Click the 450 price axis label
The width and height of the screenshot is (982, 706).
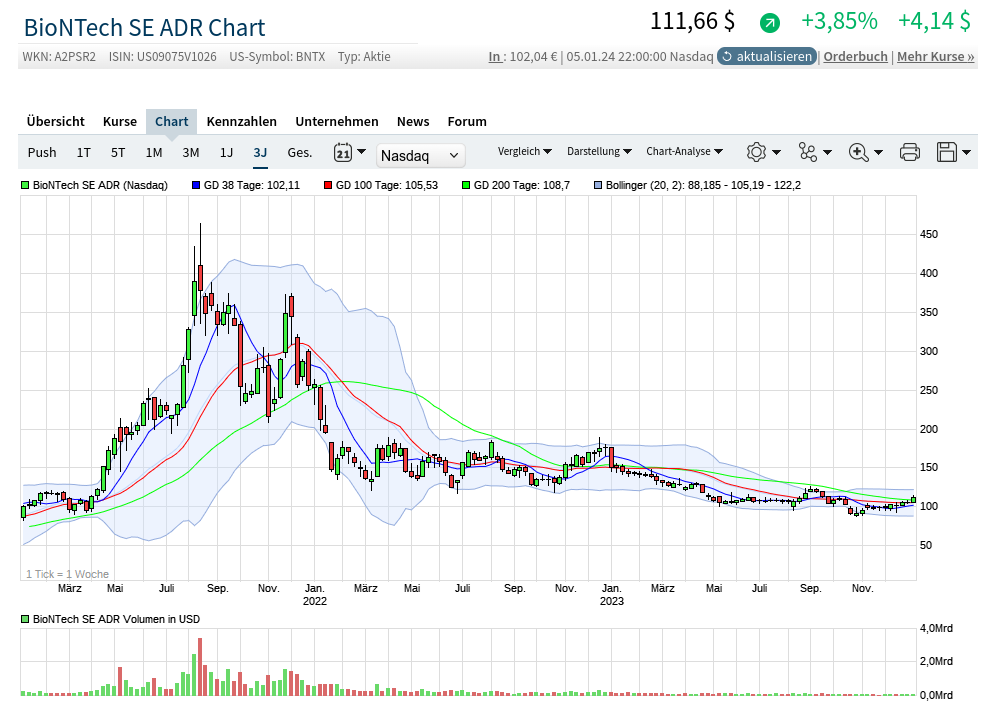click(x=929, y=234)
